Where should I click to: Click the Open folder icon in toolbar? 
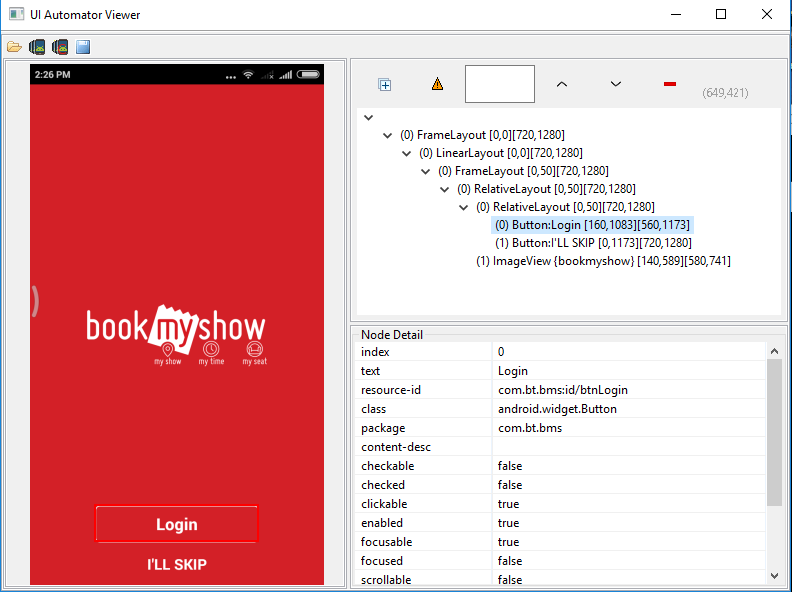click(14, 47)
